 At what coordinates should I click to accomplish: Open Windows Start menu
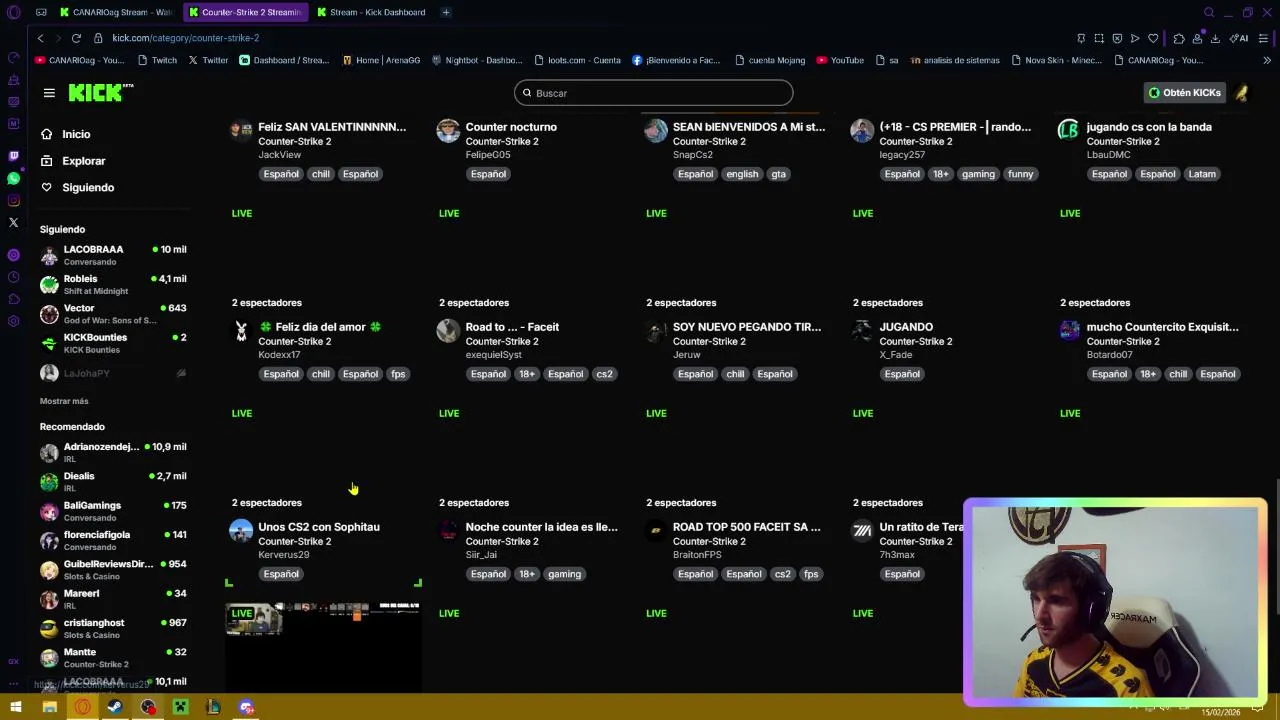pyautogui.click(x=16, y=707)
